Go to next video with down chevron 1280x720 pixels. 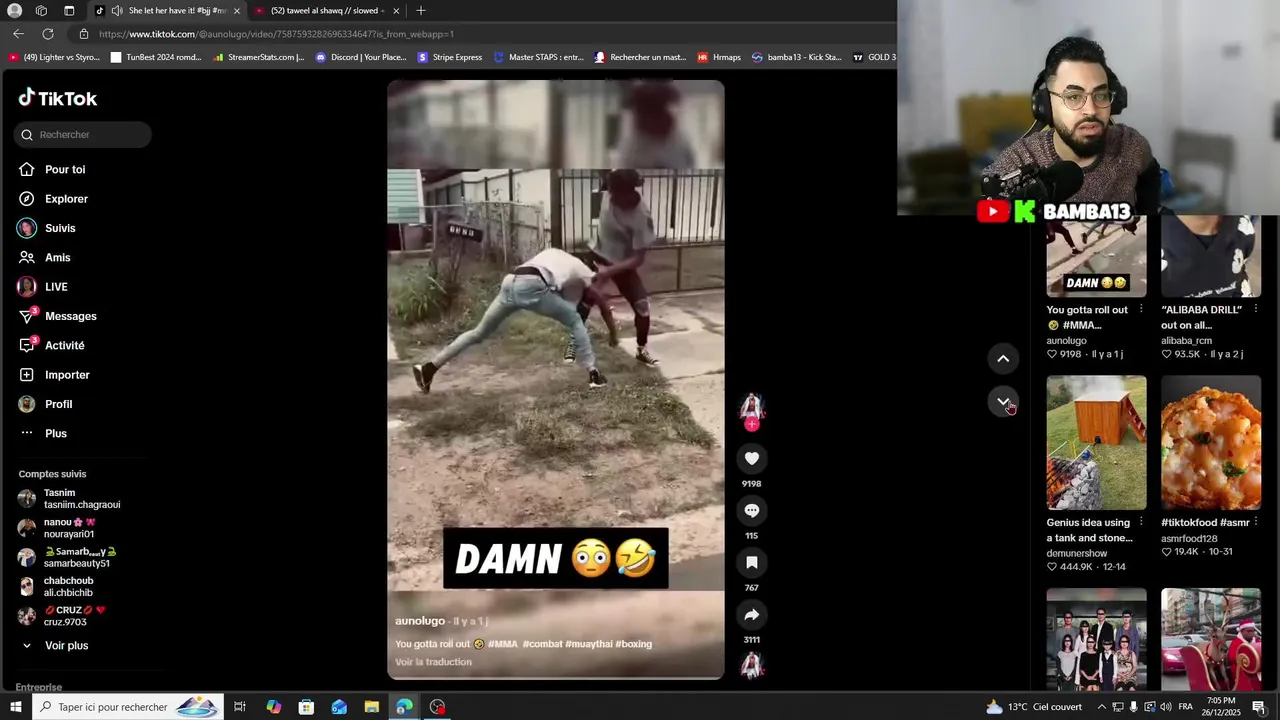click(x=1003, y=402)
